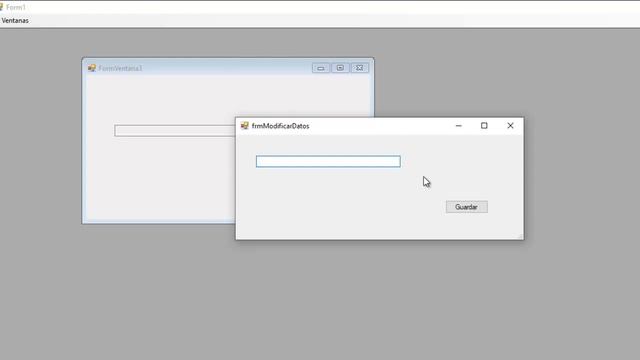Minimize the frmModificarDatos window
This screenshot has width=640, height=360.
coord(458,126)
